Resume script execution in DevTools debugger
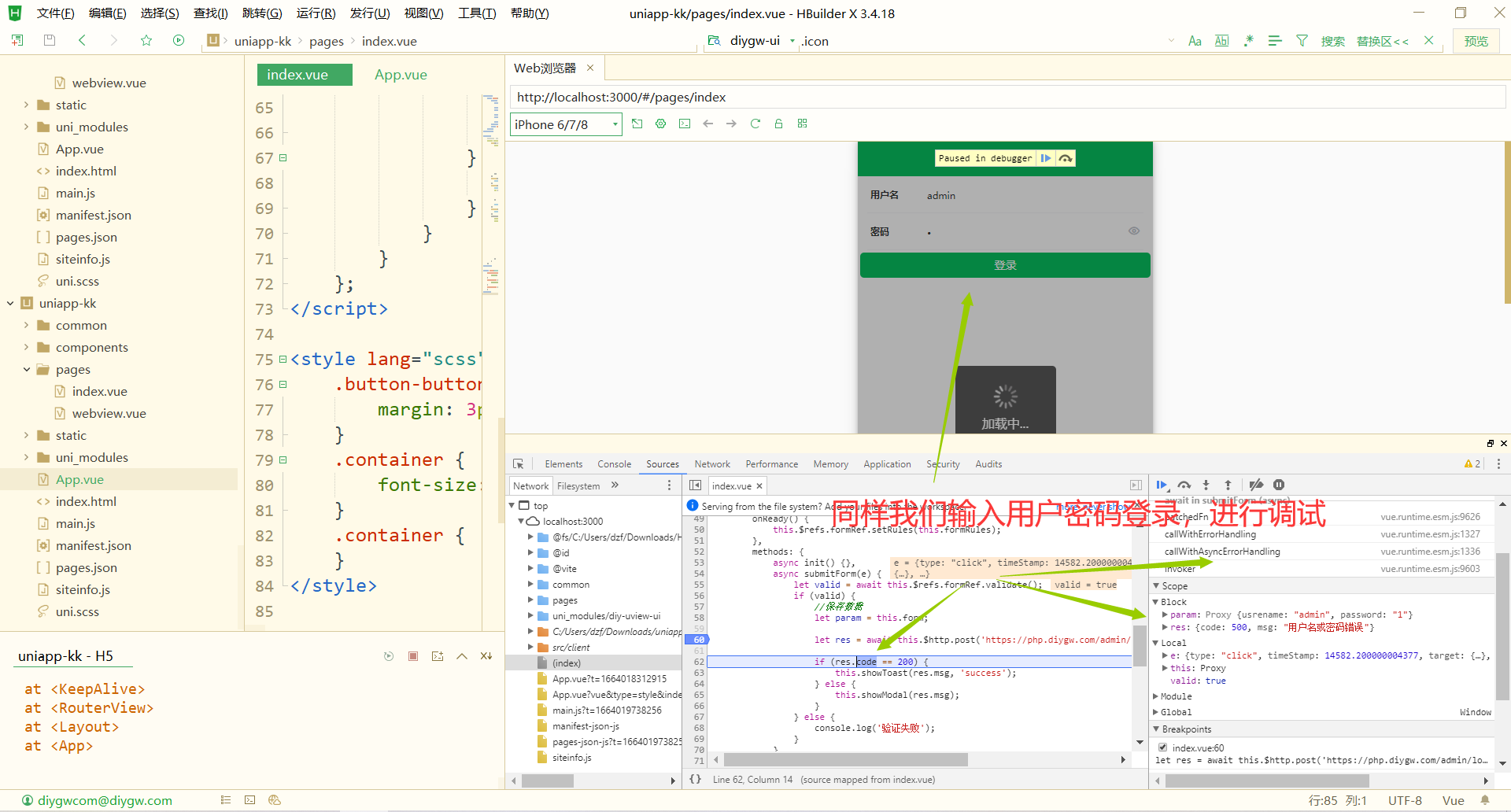This screenshot has height=812, width=1511. [1162, 485]
